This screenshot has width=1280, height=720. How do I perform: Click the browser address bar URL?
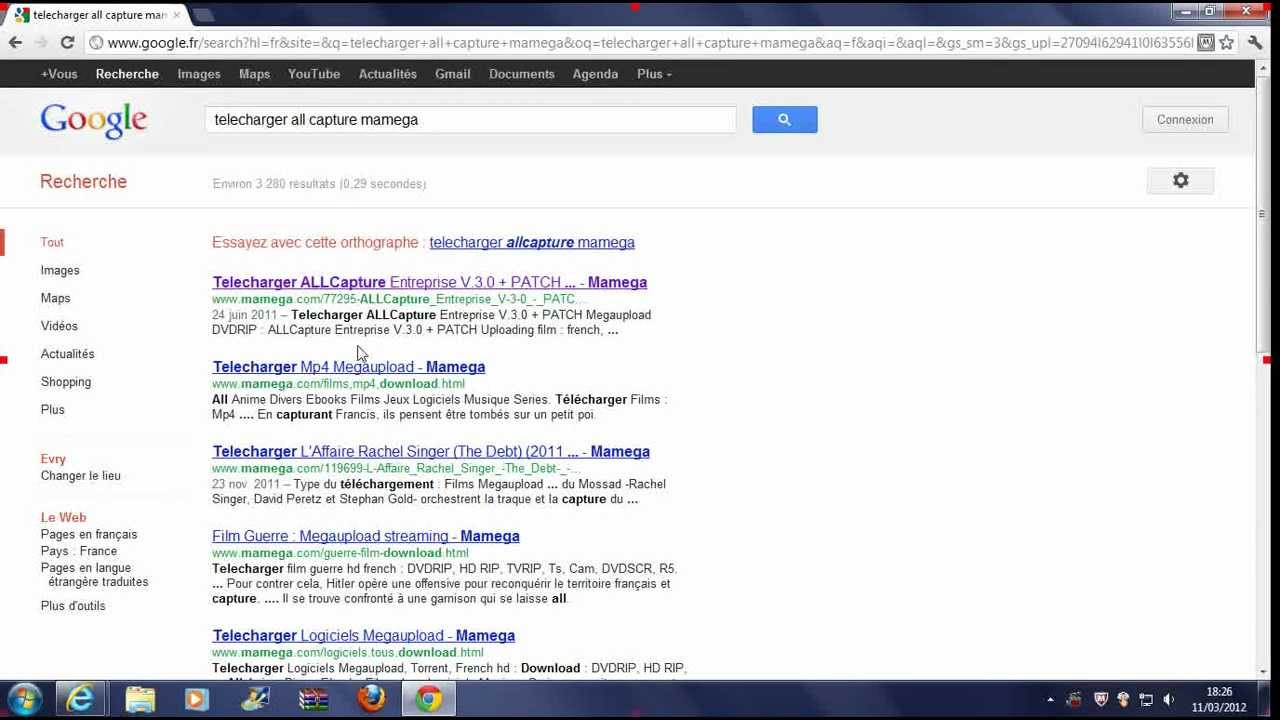tap(650, 42)
